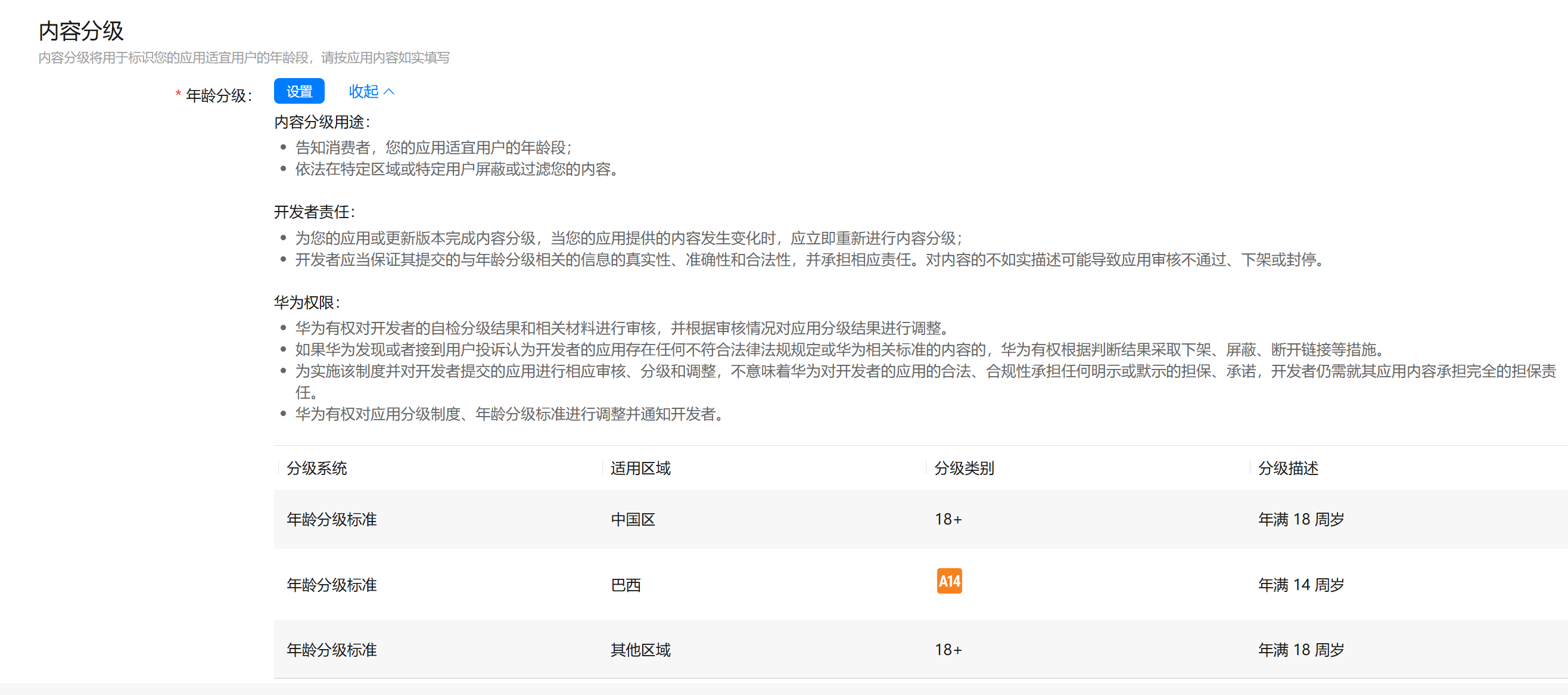Click 年满 18 周岁 in 其他区域 row

coord(1301,649)
